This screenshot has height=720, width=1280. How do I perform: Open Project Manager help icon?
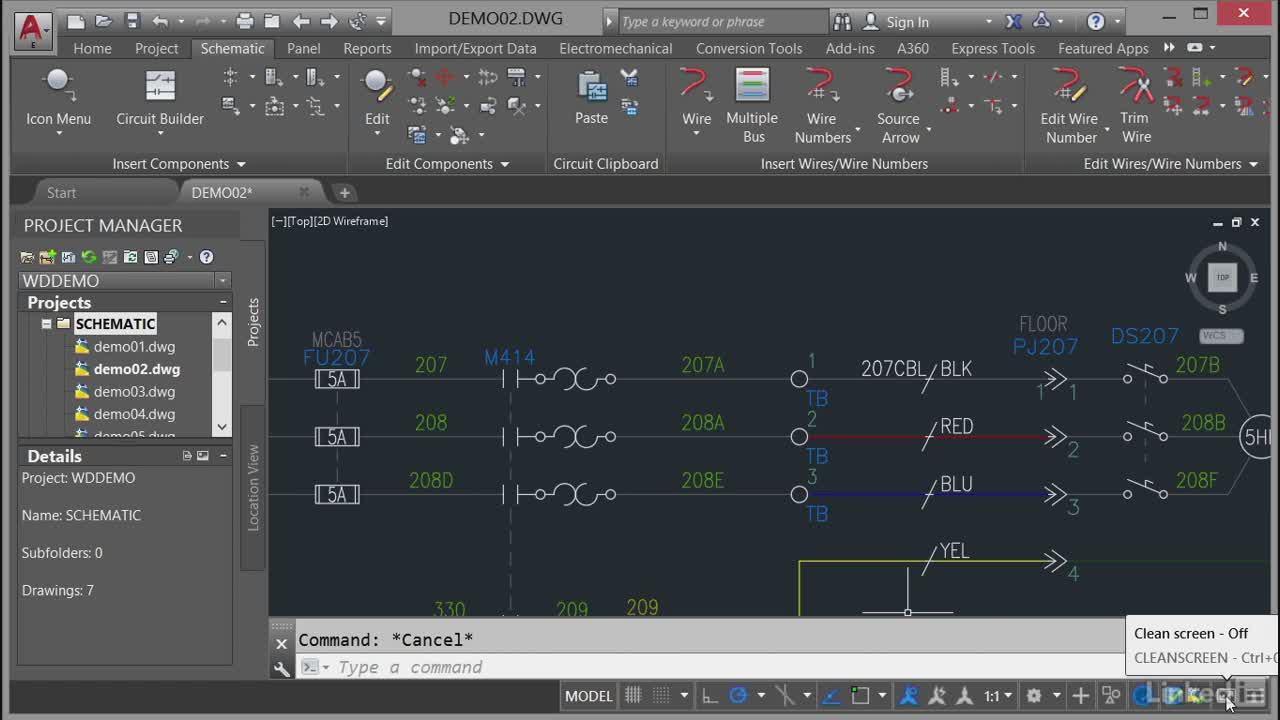(x=206, y=257)
